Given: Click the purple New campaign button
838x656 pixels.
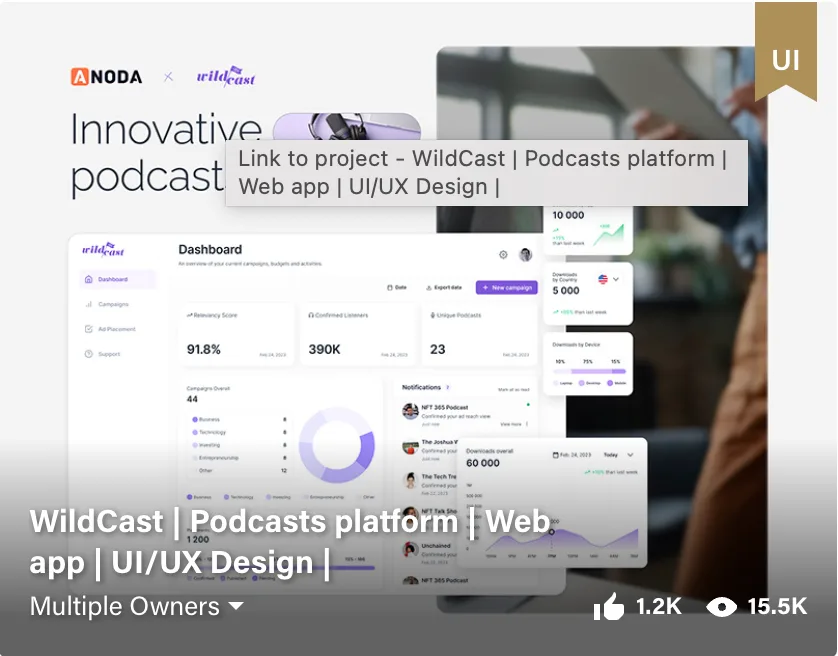Looking at the screenshot, I should [x=507, y=288].
